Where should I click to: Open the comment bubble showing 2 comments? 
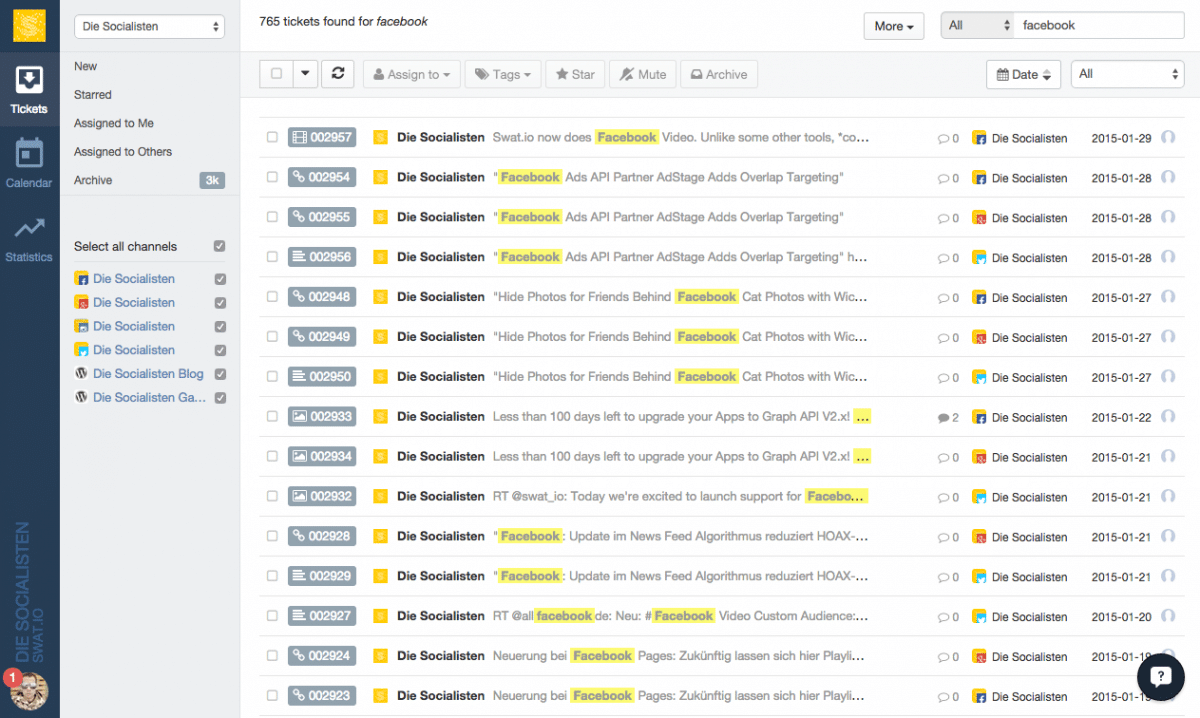pos(948,418)
